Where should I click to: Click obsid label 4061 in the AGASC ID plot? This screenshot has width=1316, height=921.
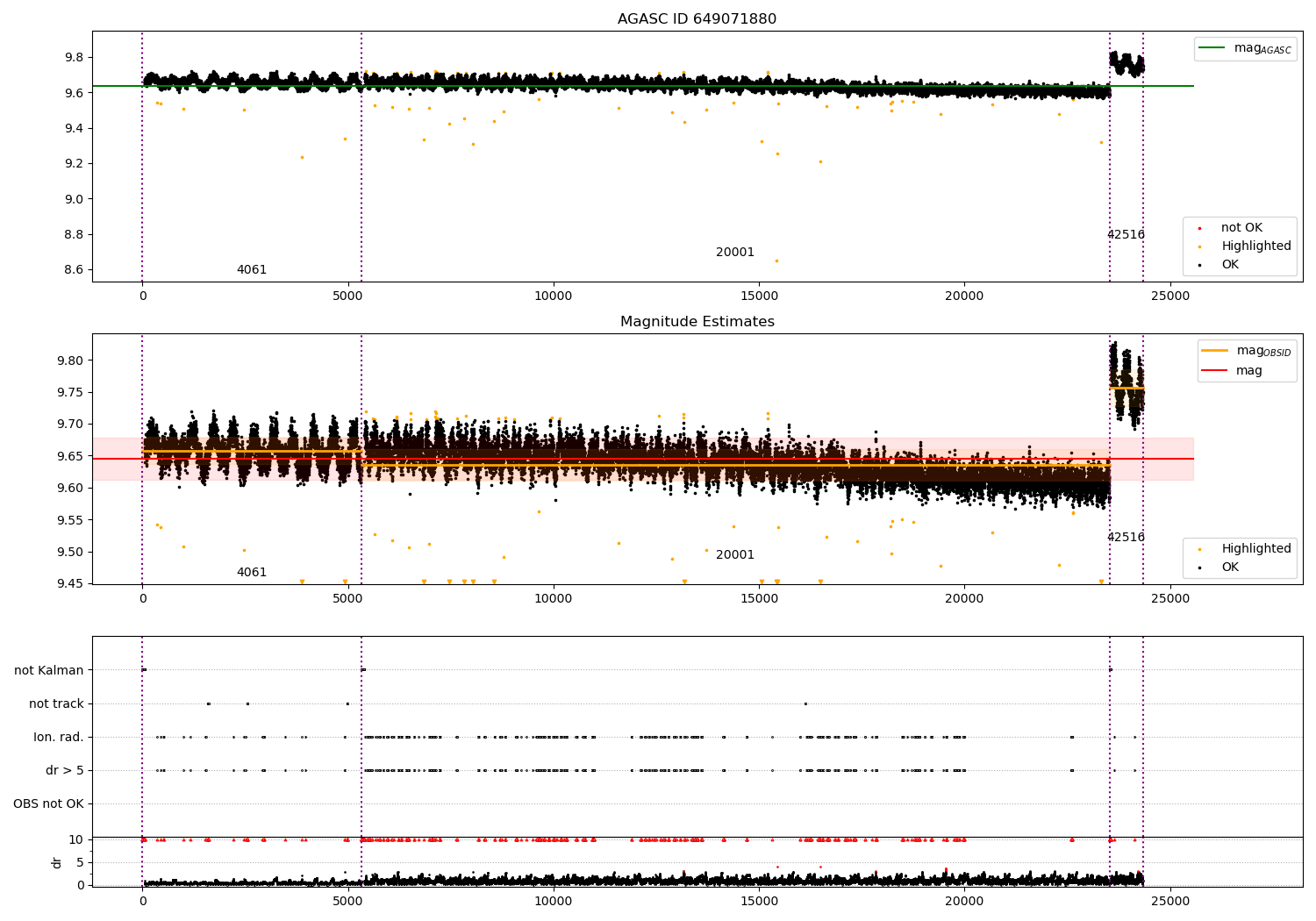252,270
